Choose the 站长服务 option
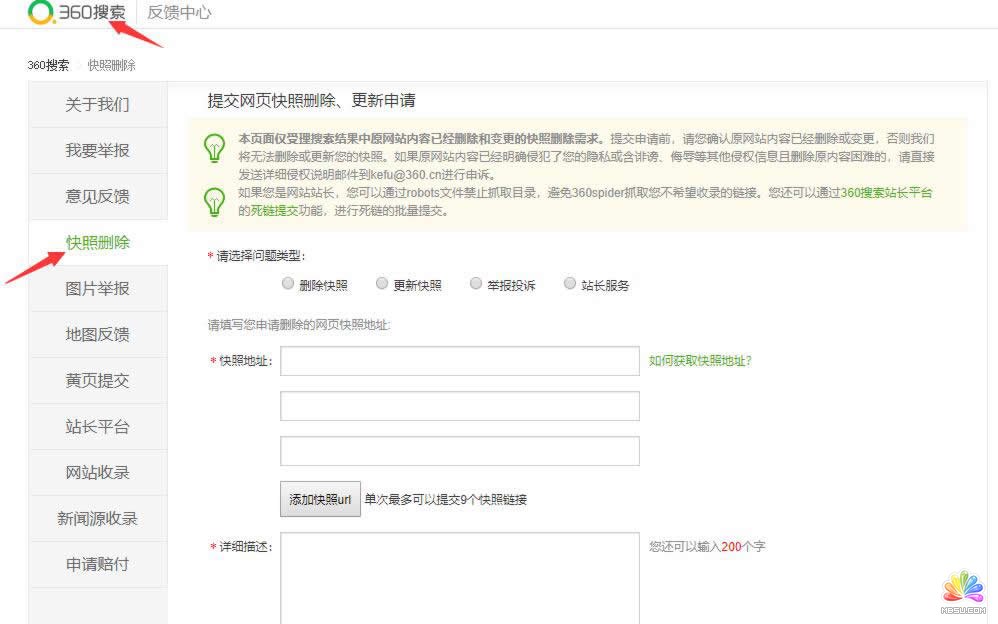The image size is (998, 624). [570, 283]
